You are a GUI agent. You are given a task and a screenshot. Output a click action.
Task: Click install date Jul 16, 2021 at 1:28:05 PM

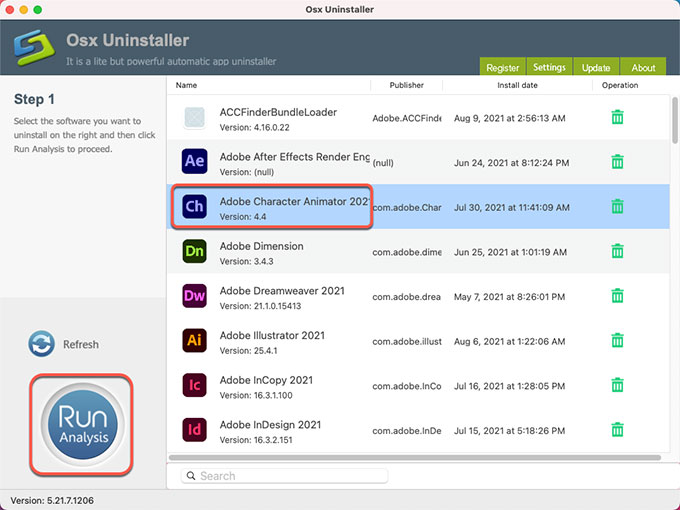coord(509,386)
